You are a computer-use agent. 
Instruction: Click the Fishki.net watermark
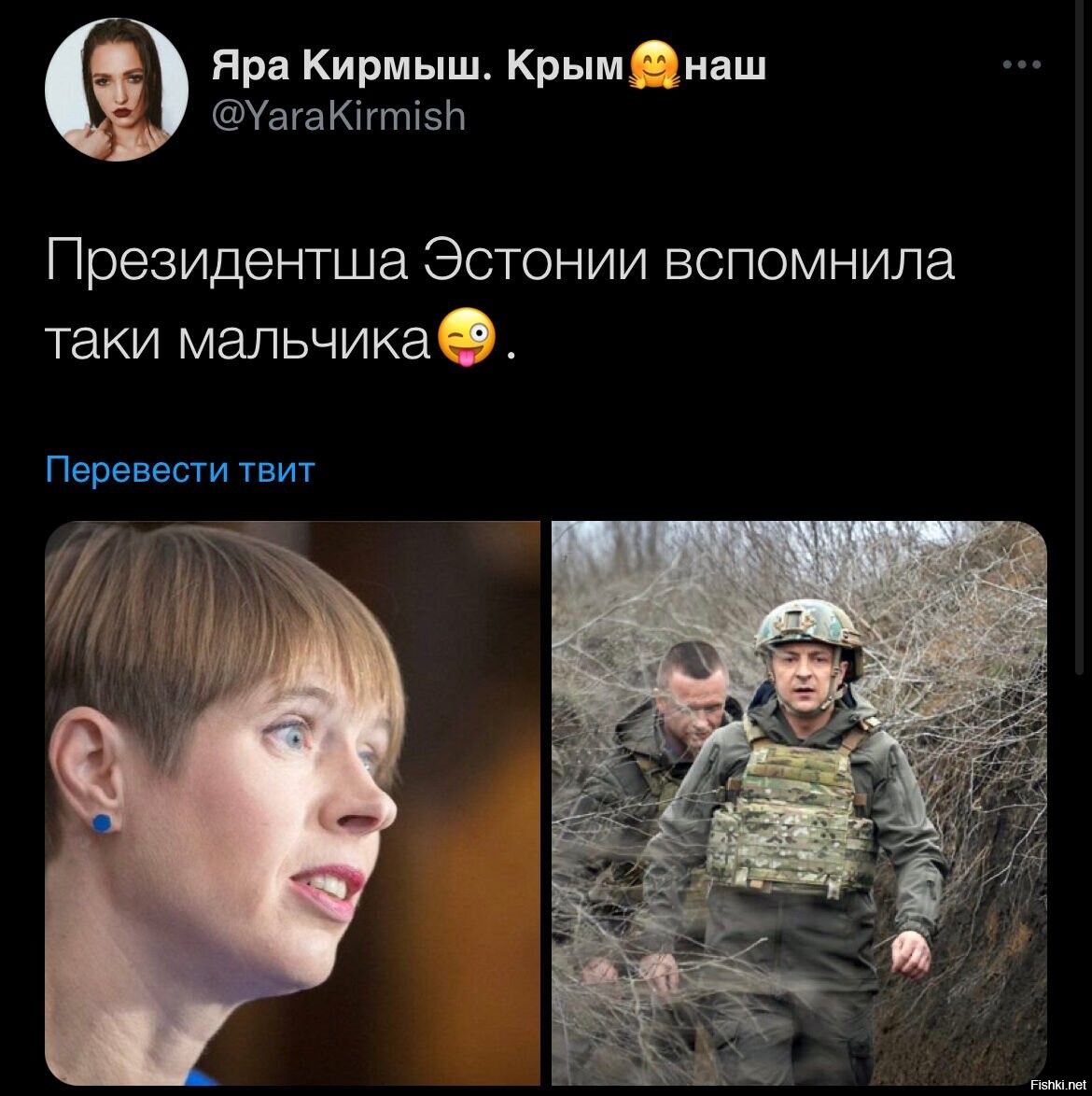[x=1058, y=1084]
